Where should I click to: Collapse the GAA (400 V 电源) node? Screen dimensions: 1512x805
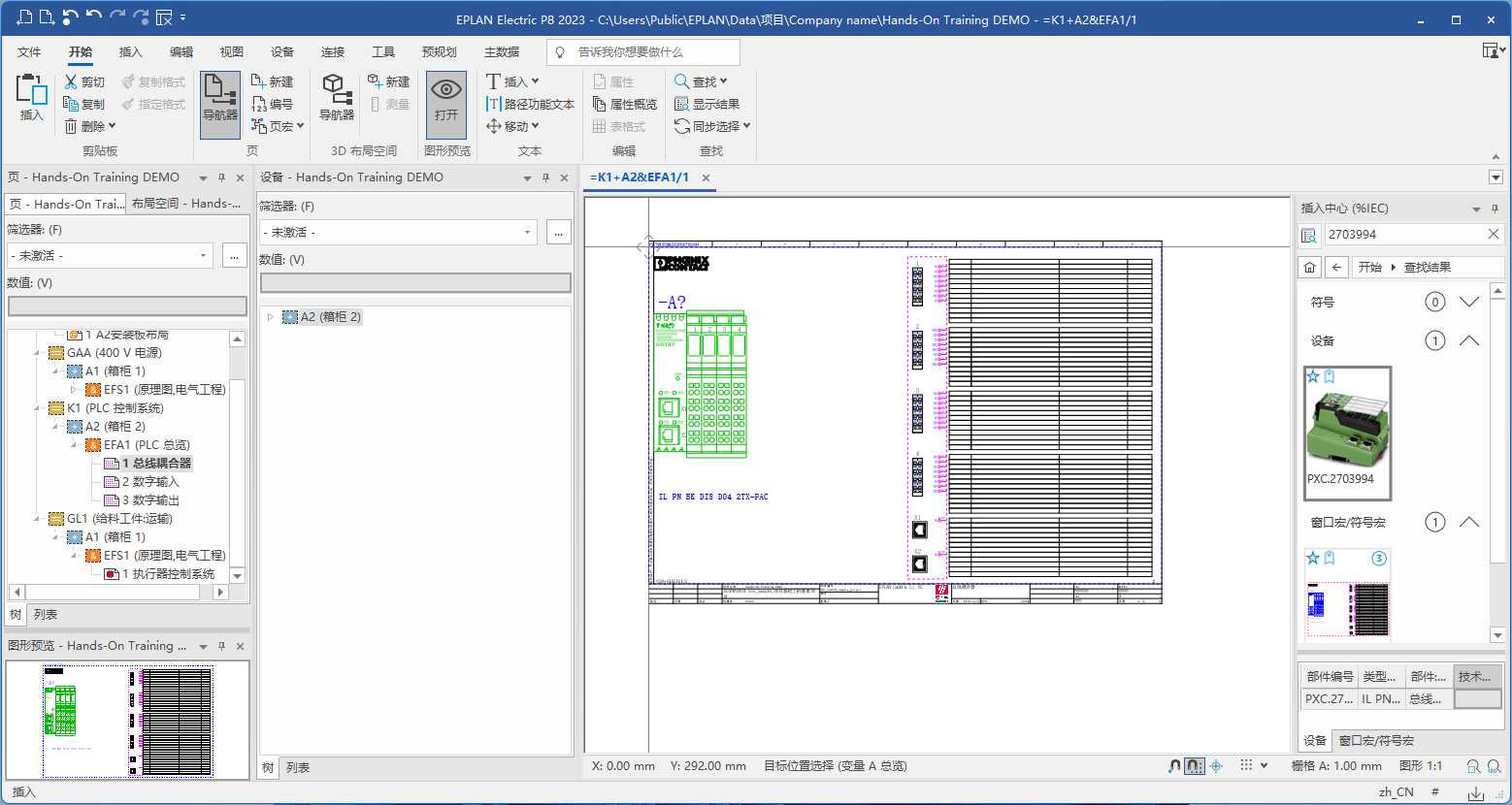click(x=38, y=353)
